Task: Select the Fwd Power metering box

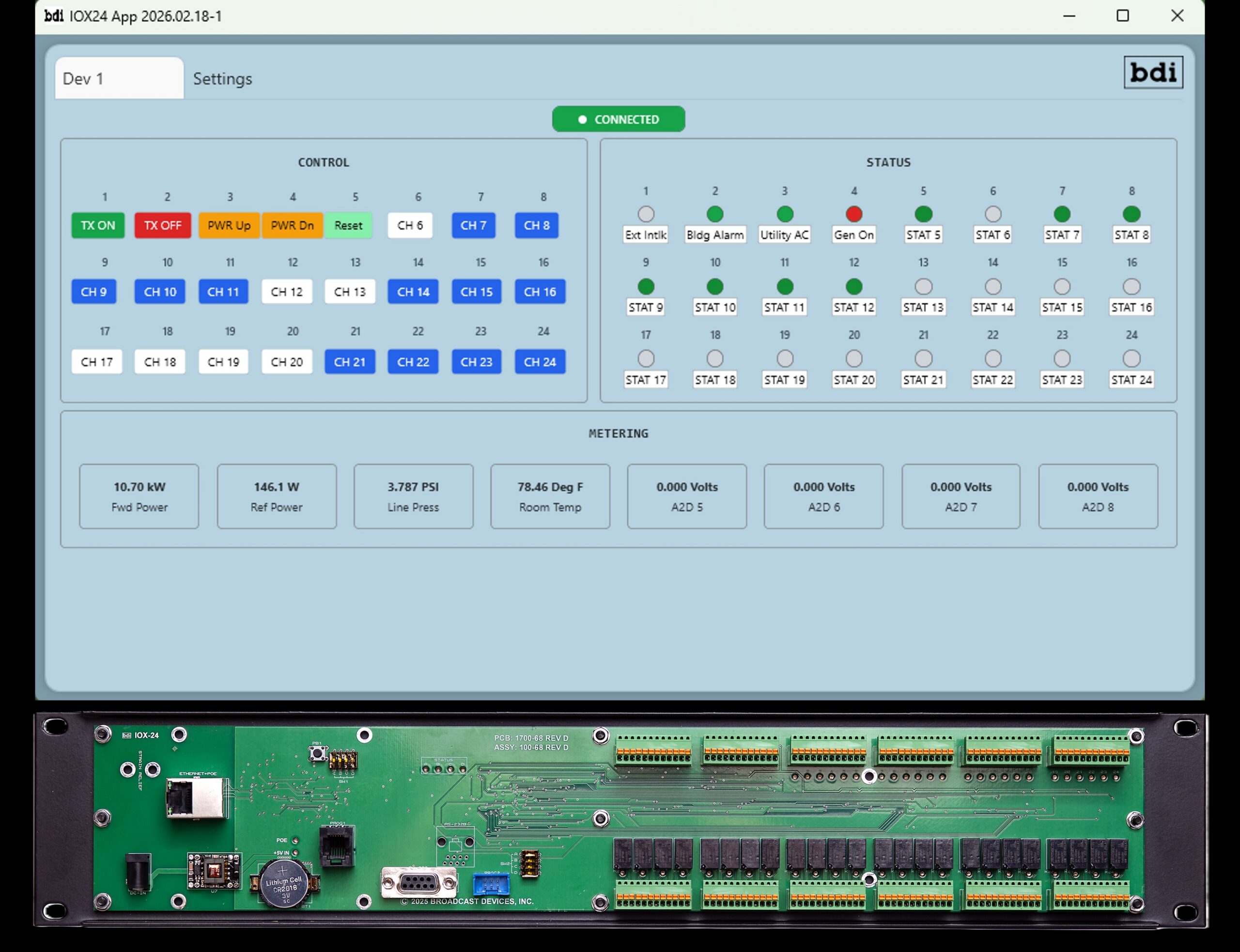Action: [x=139, y=497]
